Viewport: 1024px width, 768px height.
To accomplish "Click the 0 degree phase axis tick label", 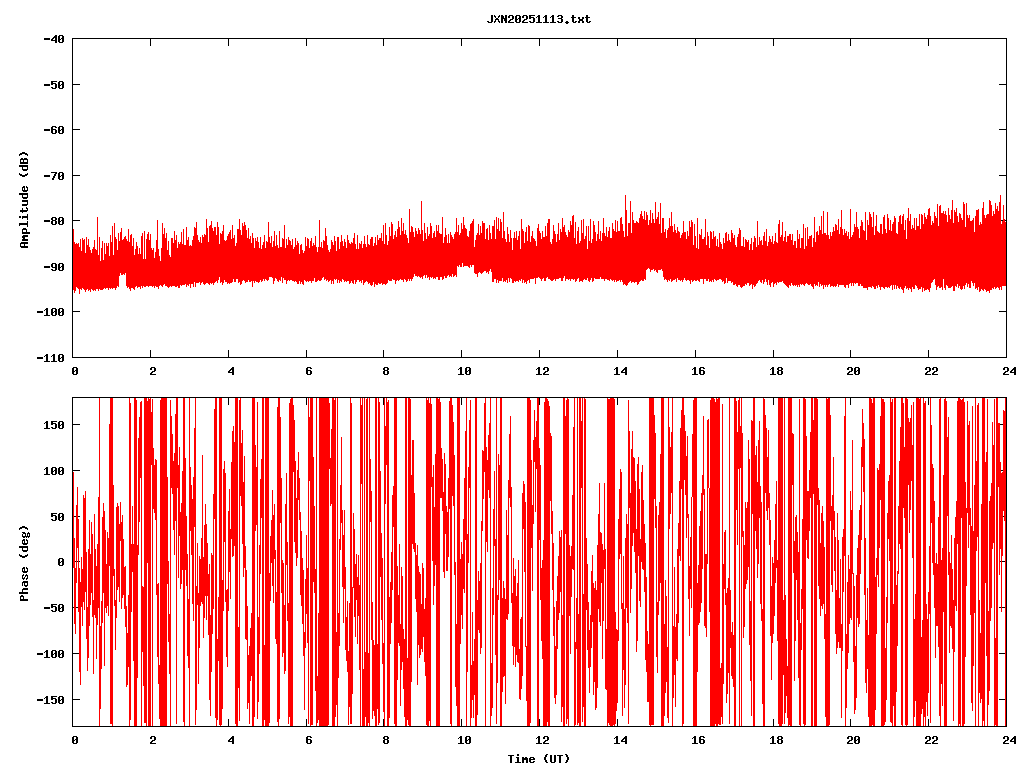I will click(x=61, y=562).
